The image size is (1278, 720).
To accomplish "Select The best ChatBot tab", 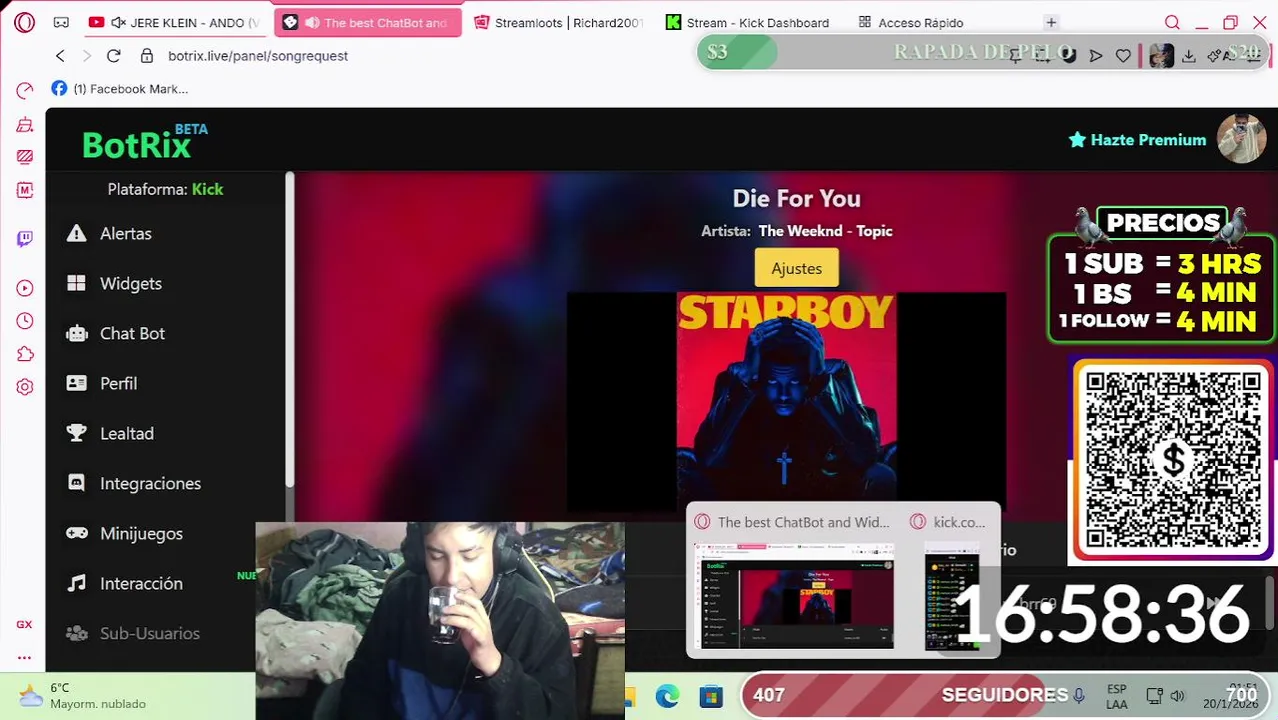I will tap(368, 22).
